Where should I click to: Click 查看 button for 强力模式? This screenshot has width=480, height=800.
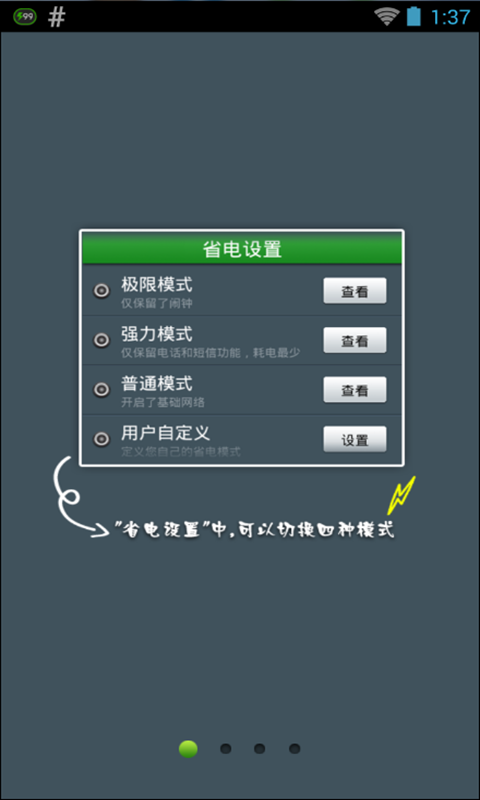click(355, 340)
